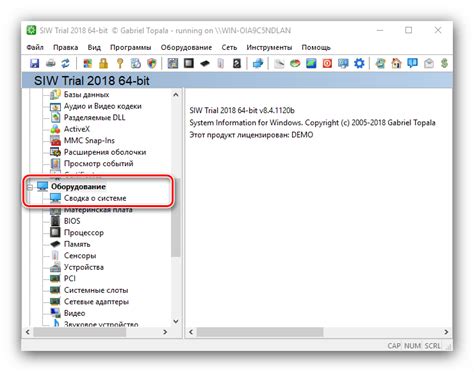This screenshot has width=474, height=372.
Task: Select Расширения оболочки tree item
Action: [105, 152]
